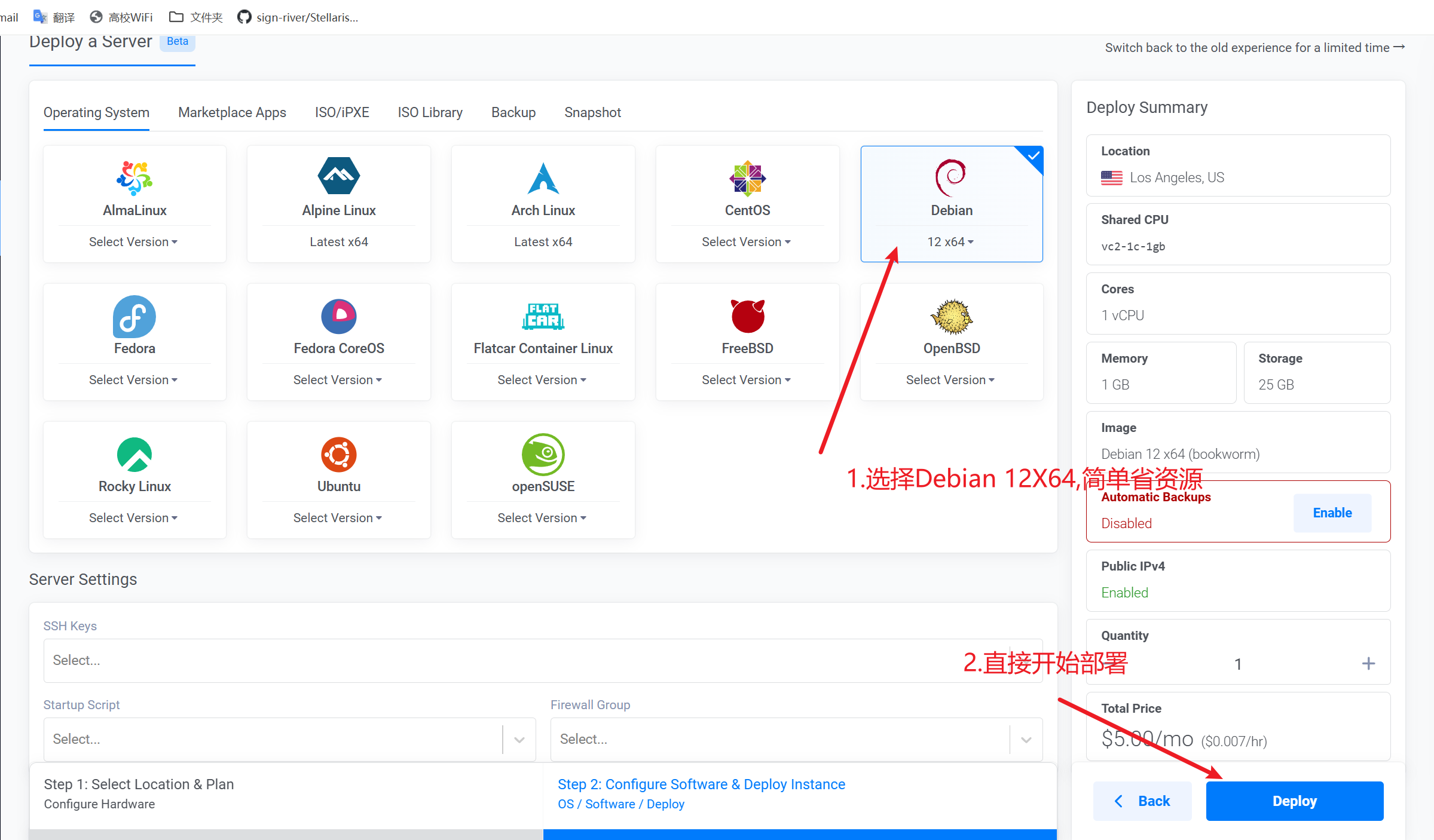
Task: Click the blue Deploy button
Action: click(1295, 801)
